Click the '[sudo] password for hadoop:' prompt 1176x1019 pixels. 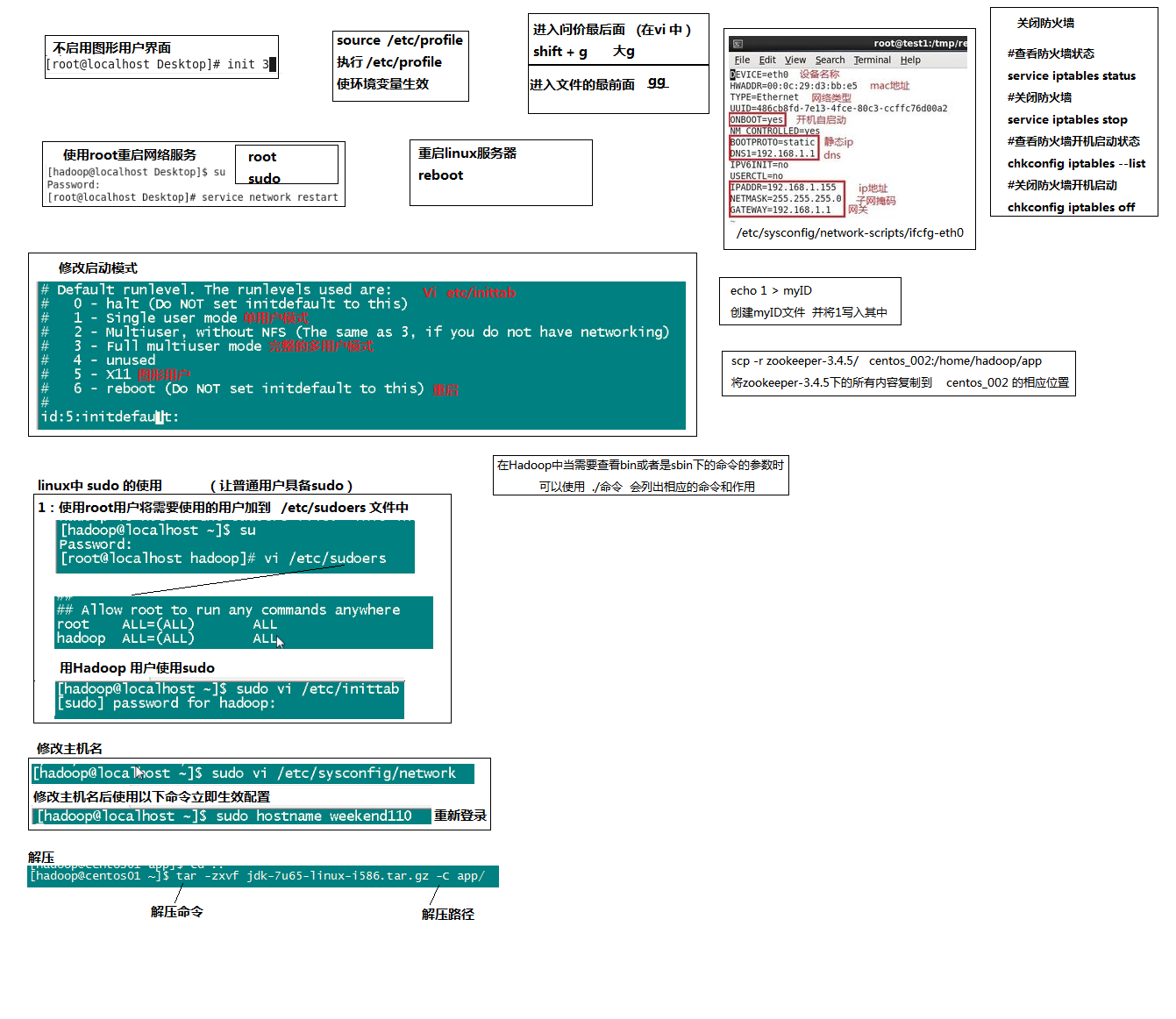pyautogui.click(x=167, y=703)
